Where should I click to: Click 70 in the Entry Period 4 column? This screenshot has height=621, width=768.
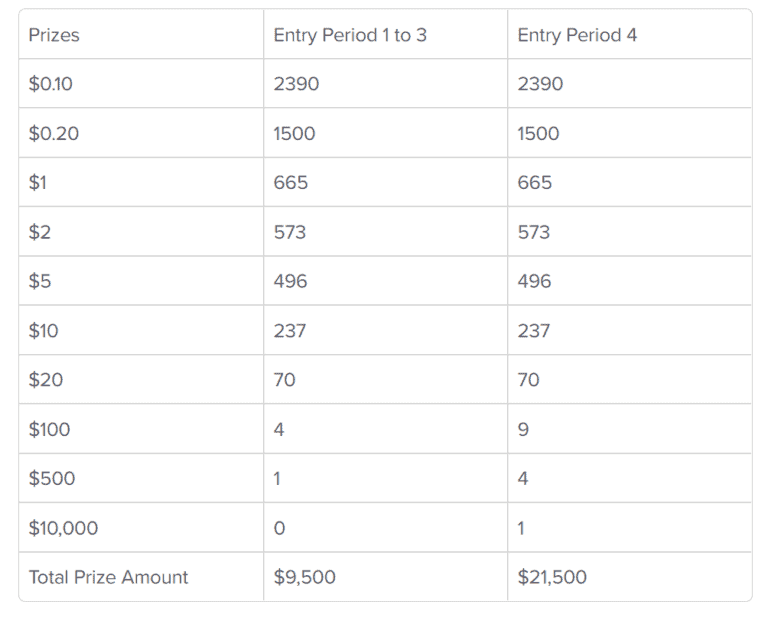click(x=528, y=380)
